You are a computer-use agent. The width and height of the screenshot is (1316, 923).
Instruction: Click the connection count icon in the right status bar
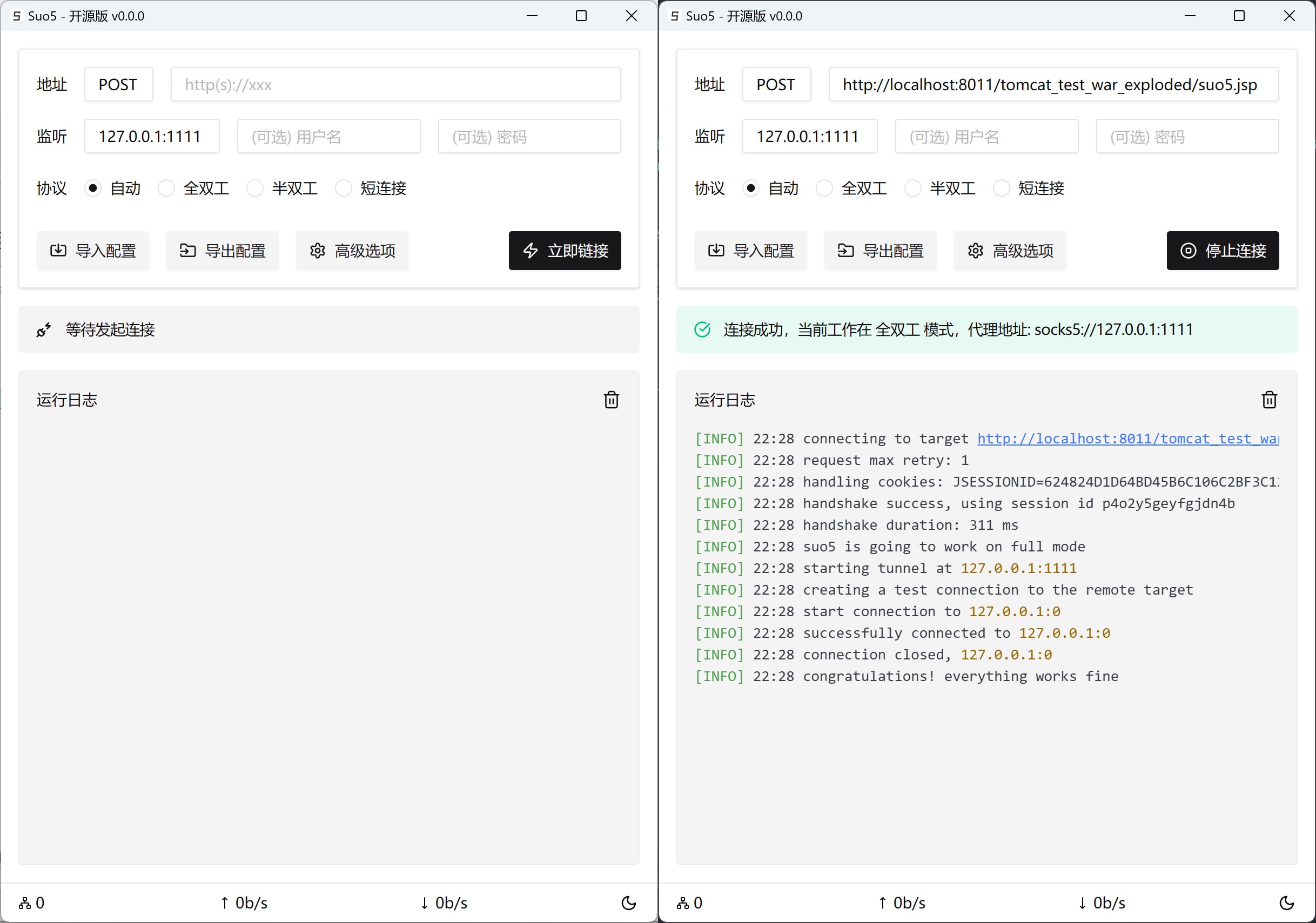(683, 904)
